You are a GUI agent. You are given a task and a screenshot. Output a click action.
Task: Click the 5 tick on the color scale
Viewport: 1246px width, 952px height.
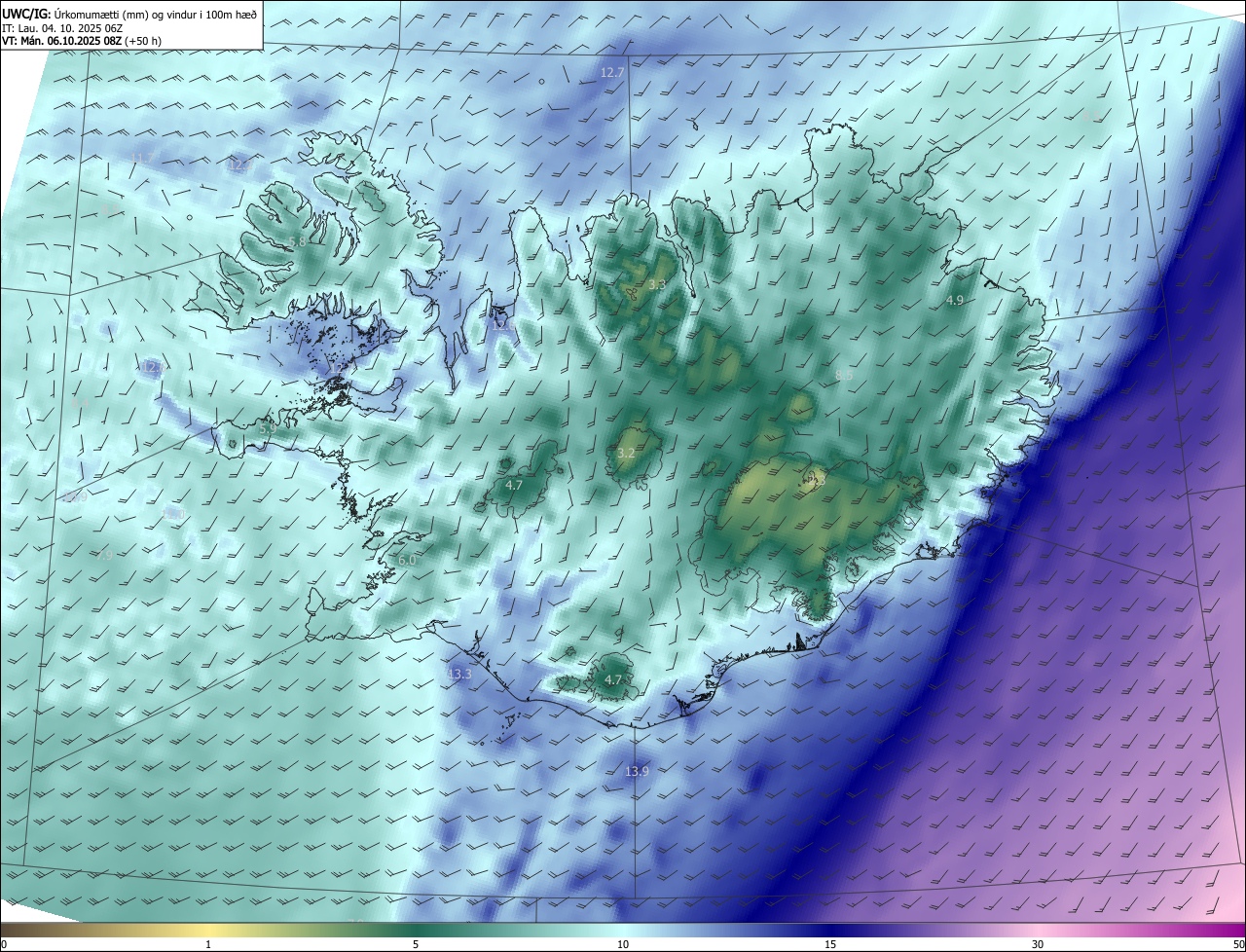click(416, 944)
